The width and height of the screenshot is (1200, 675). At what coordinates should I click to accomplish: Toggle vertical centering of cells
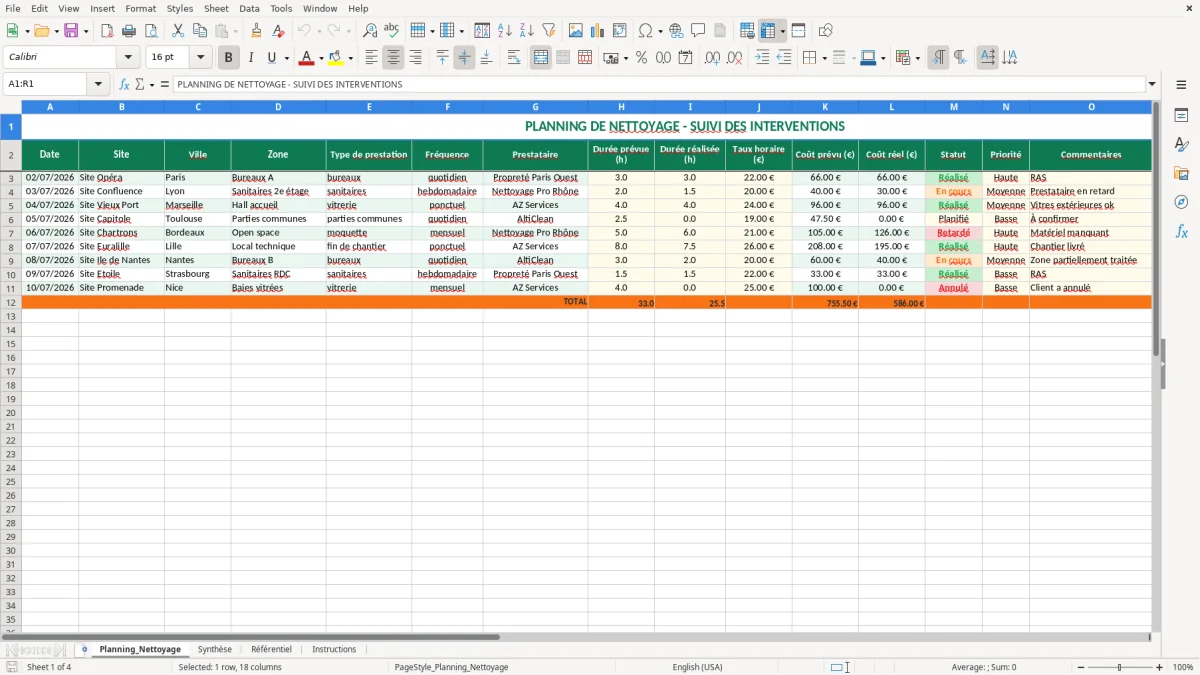464,58
